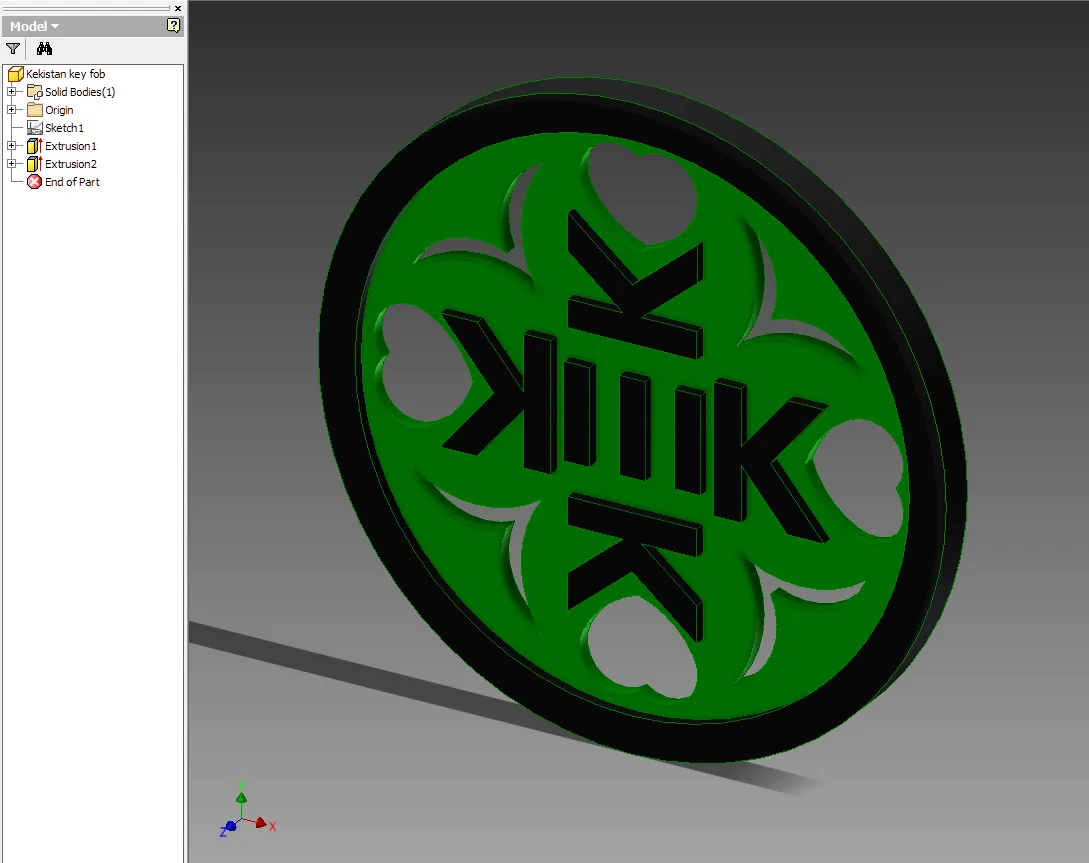Viewport: 1089px width, 863px height.
Task: Click the Kekistan key fob part icon
Action: click(15, 74)
